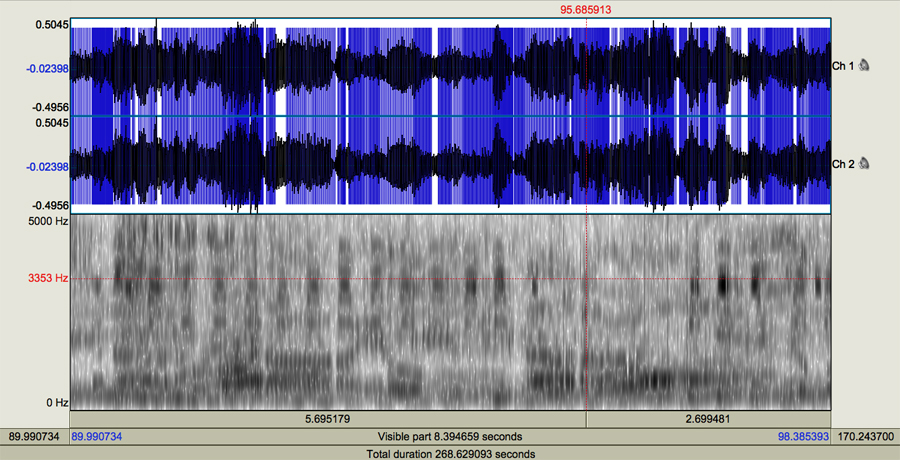
Task: Play the 5.695179 segment before the cursor
Action: (327, 419)
